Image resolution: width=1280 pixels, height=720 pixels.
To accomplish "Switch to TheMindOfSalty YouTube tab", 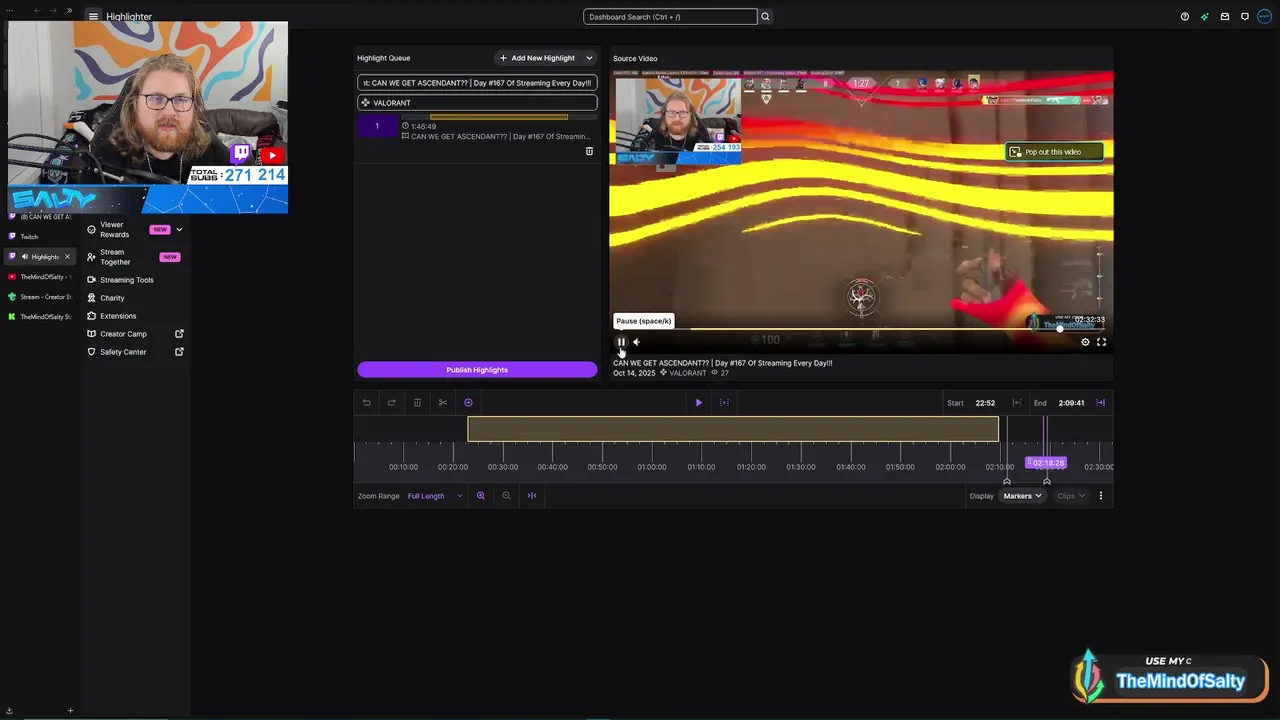I will click(x=38, y=277).
